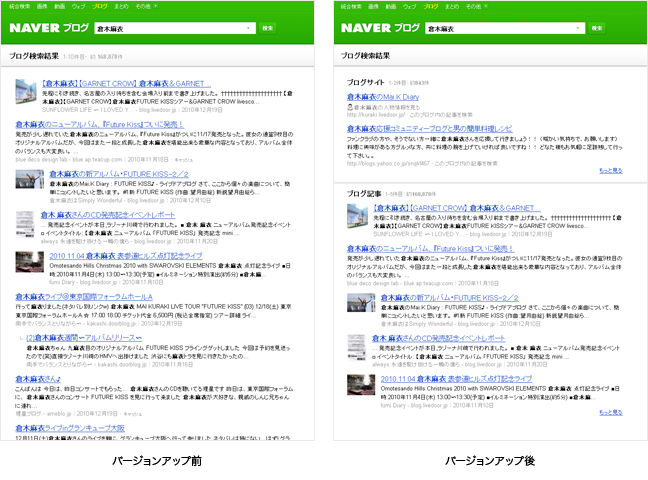Click もっと見る under ブログサイト section
This screenshot has width=648, height=480.
[x=611, y=170]
